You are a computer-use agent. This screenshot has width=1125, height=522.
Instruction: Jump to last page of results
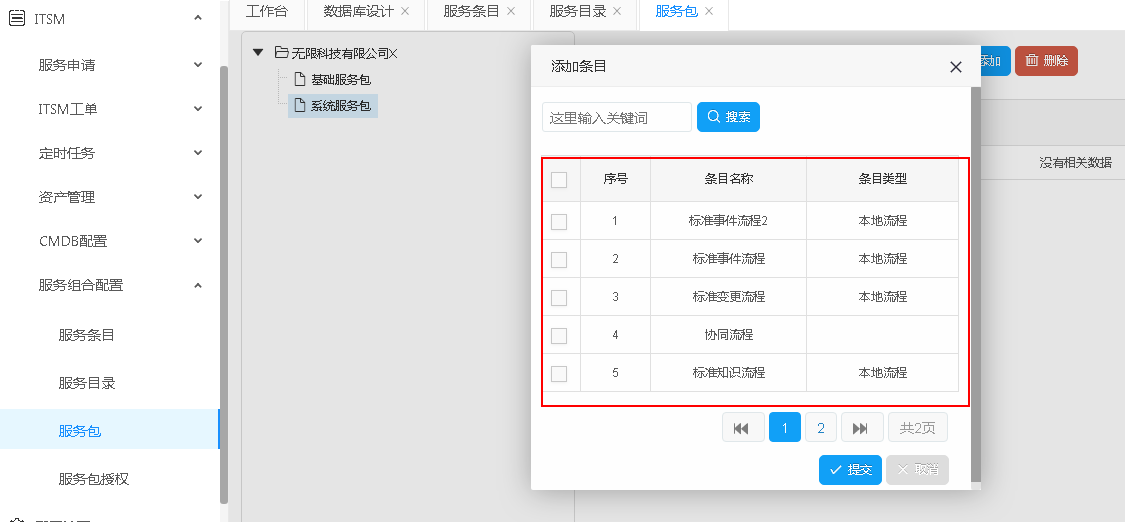(x=861, y=428)
